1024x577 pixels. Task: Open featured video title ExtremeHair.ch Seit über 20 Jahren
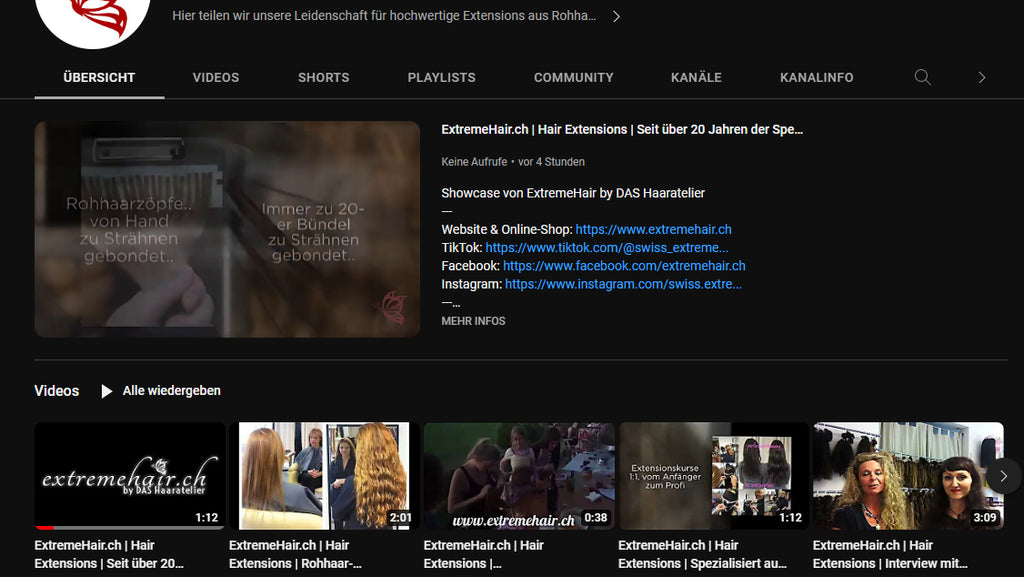622,129
